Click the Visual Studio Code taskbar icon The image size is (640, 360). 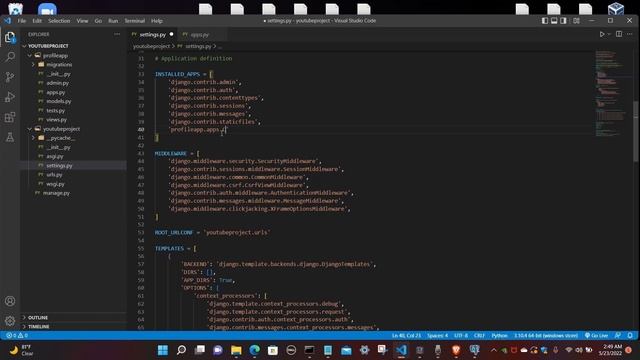tap(401, 350)
